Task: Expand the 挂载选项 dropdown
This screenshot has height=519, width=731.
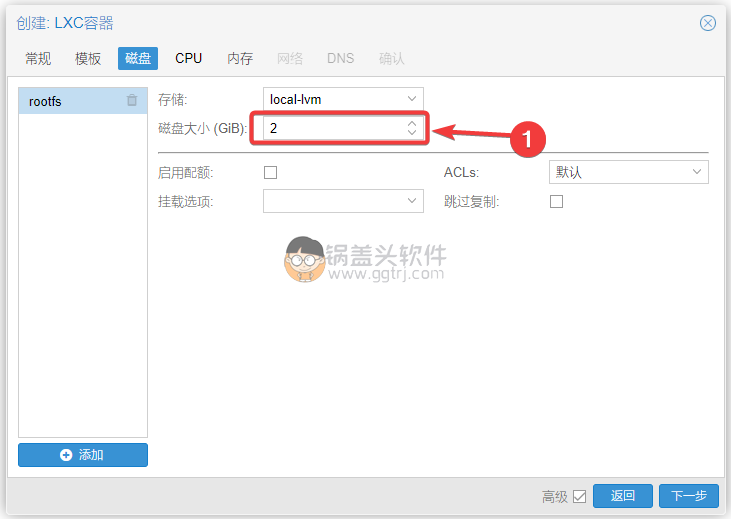Action: [343, 201]
